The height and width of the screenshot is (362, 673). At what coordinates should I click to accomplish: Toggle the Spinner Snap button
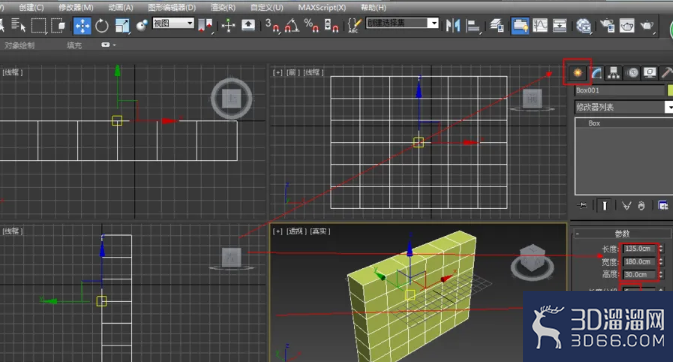coord(331,25)
